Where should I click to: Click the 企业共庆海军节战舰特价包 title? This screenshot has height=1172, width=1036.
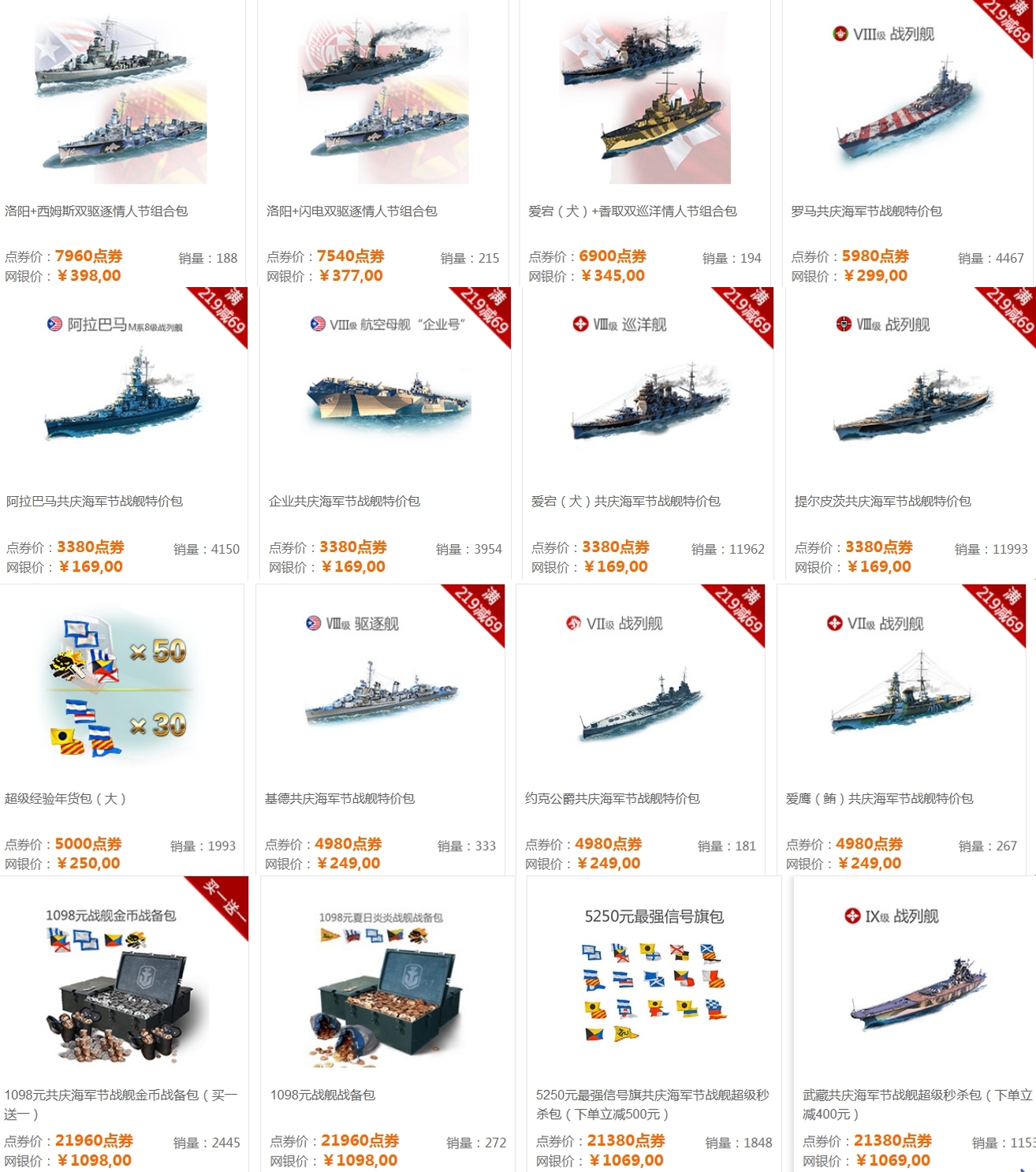[345, 502]
